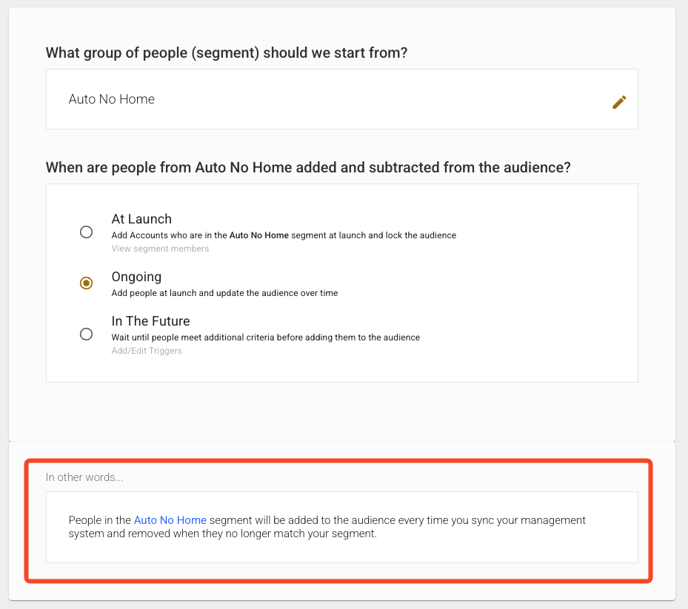Click the pencil edit icon for segment

click(619, 101)
